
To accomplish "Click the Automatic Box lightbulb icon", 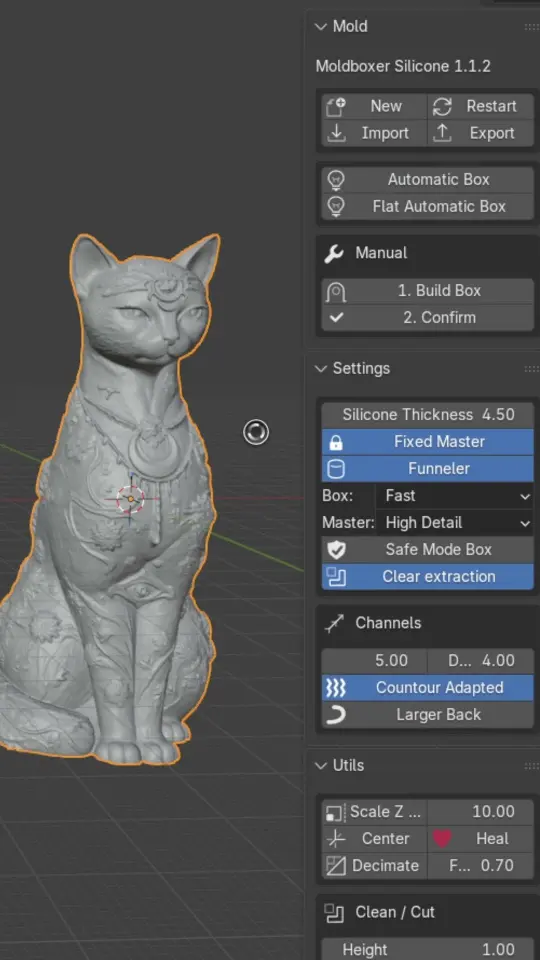I will 336,180.
